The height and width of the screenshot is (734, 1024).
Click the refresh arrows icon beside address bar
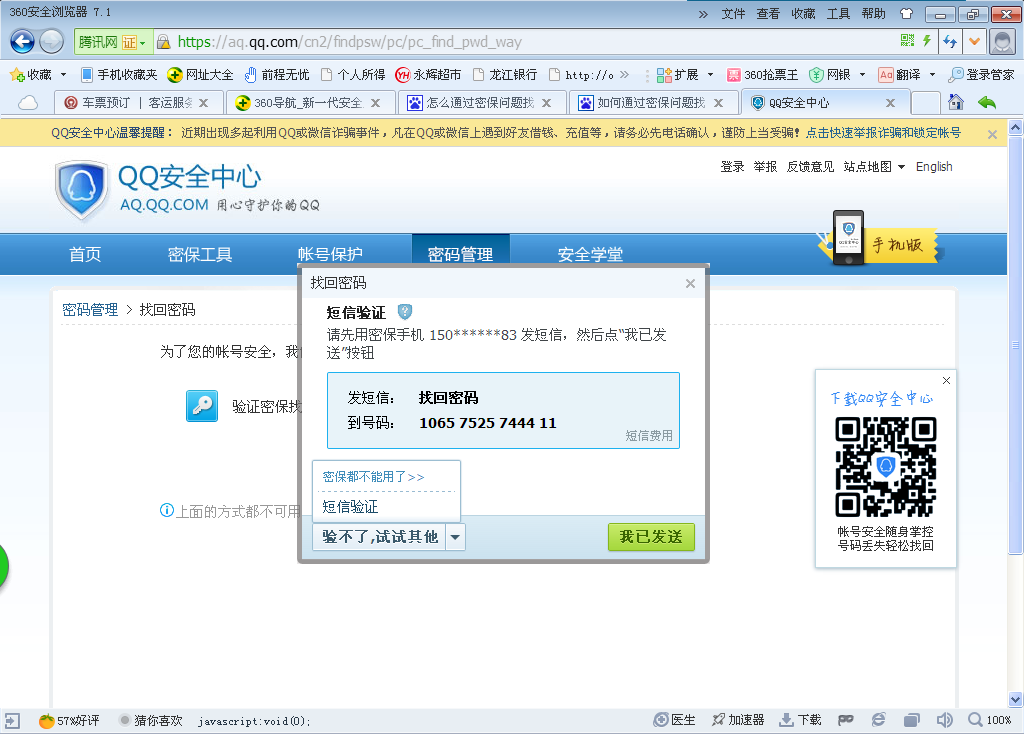tap(950, 42)
